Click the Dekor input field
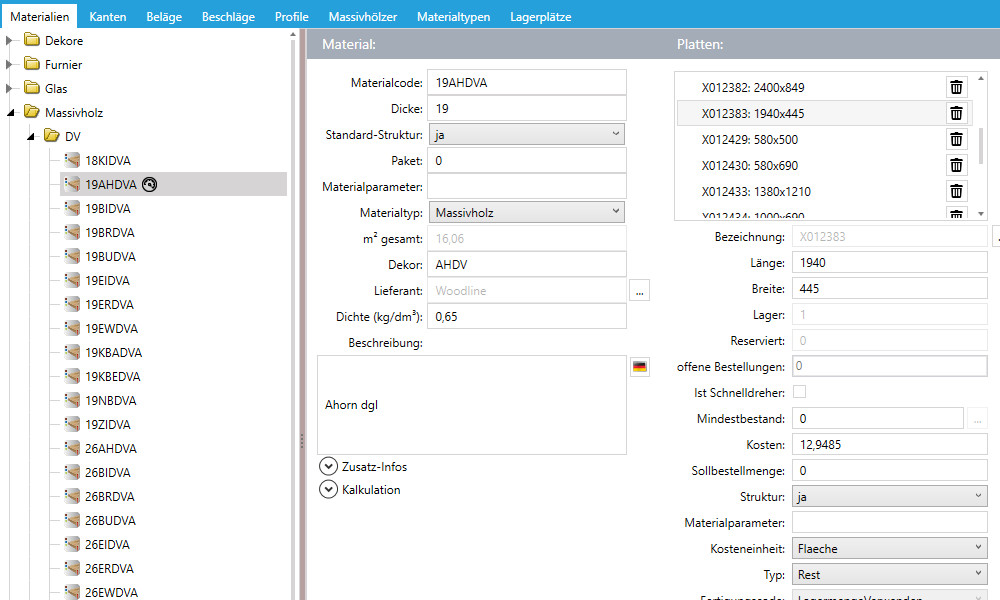The height and width of the screenshot is (600, 1000). click(x=527, y=265)
